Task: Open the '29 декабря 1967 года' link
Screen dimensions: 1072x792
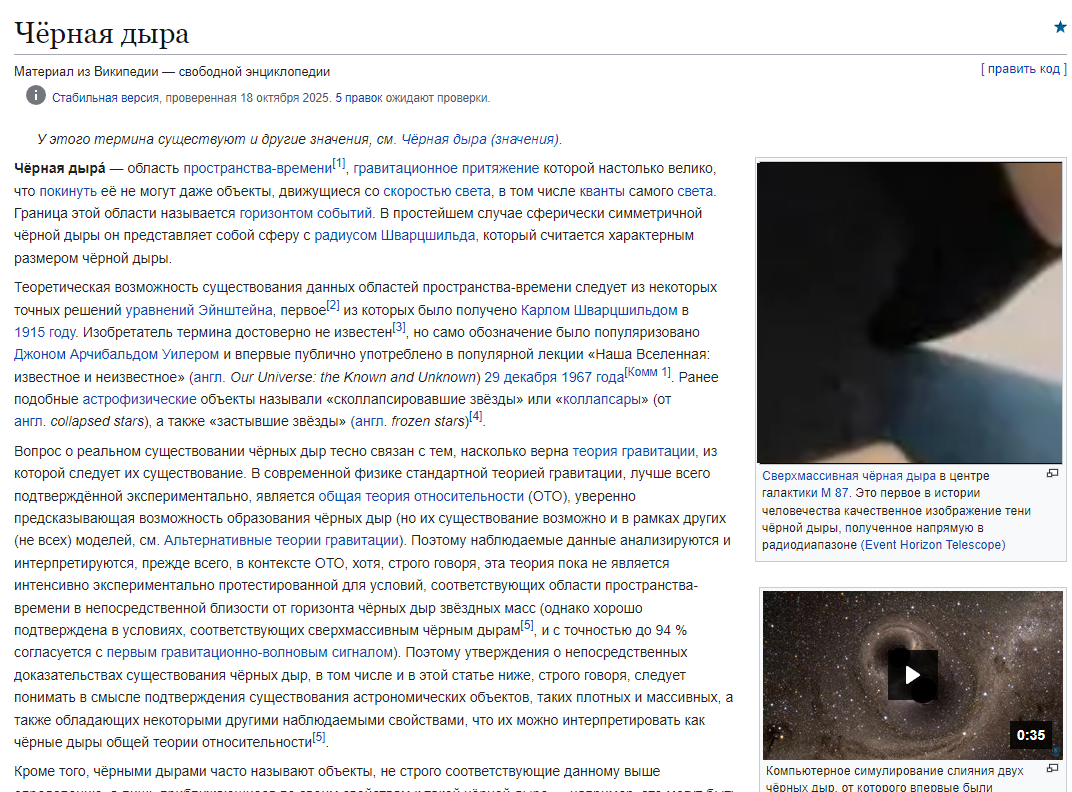Action: pos(554,377)
